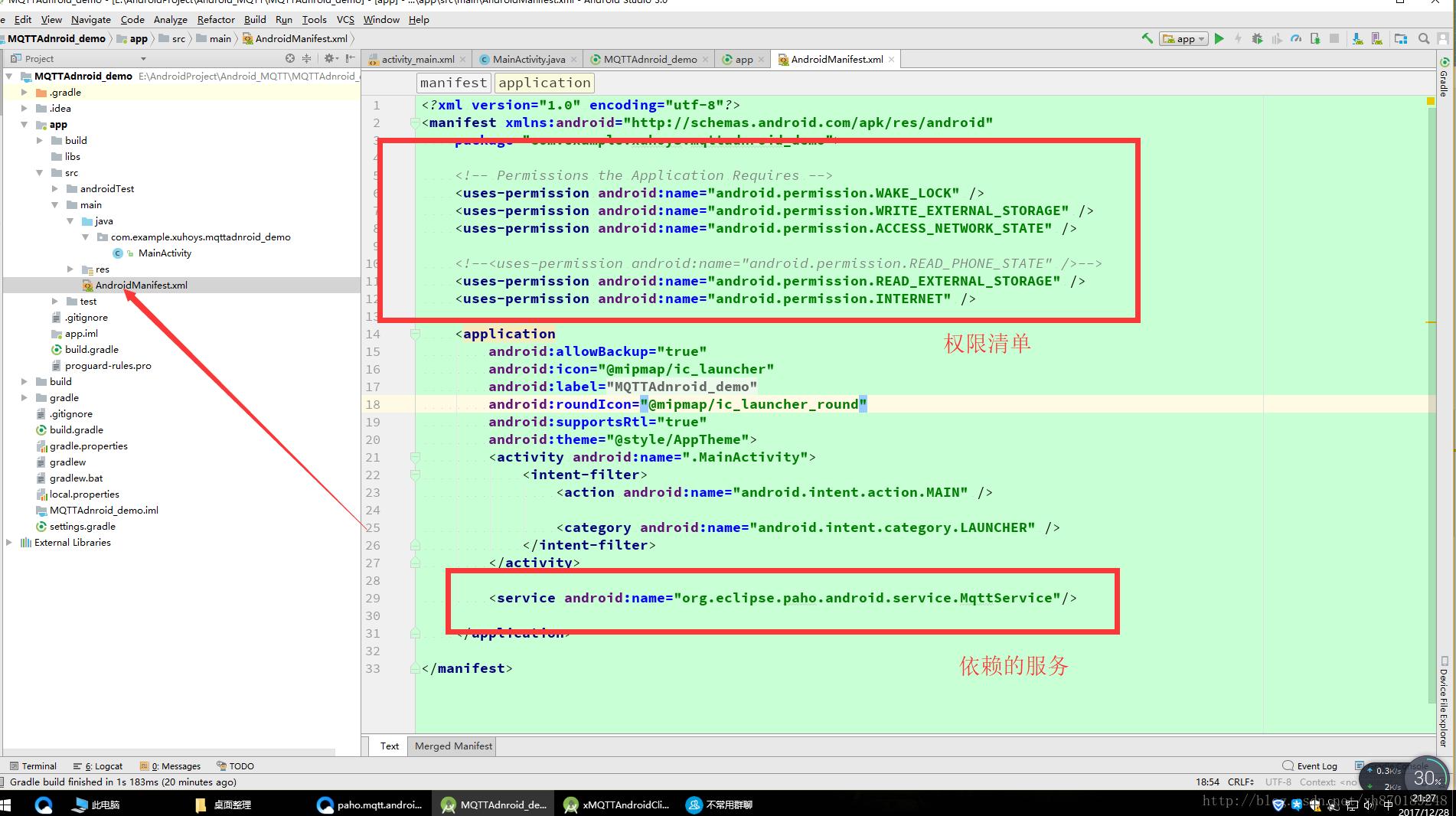Collapse the app module folder
1456x816 pixels.
point(24,124)
